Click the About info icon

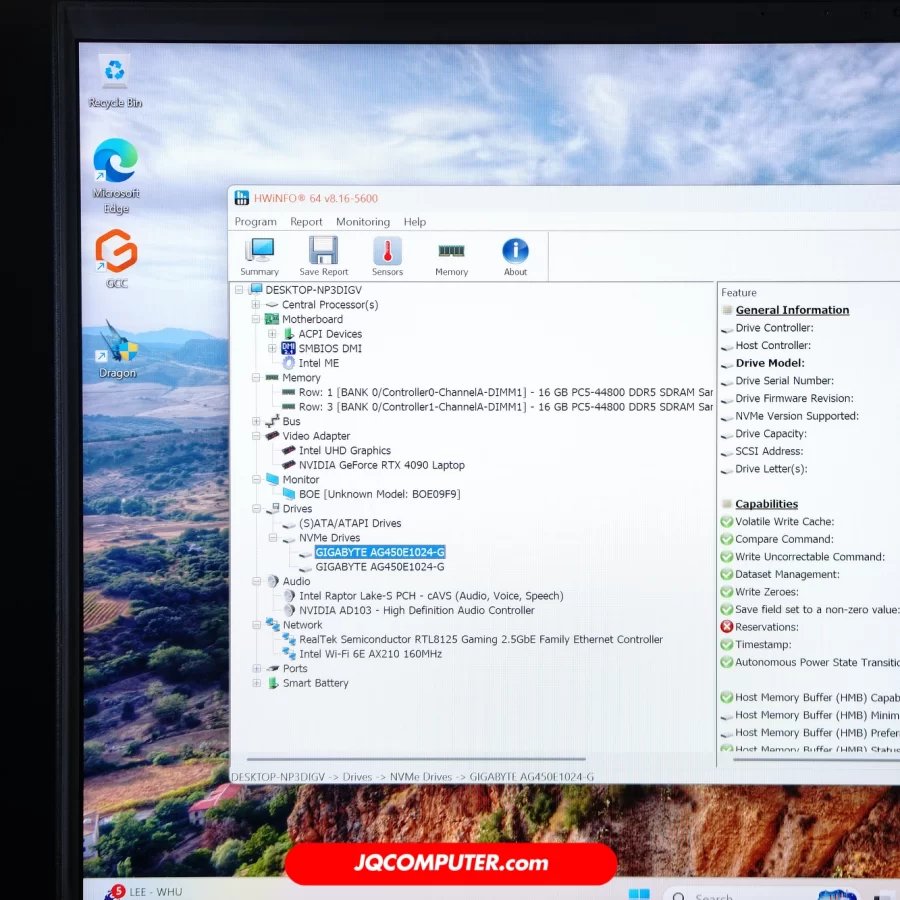point(515,255)
